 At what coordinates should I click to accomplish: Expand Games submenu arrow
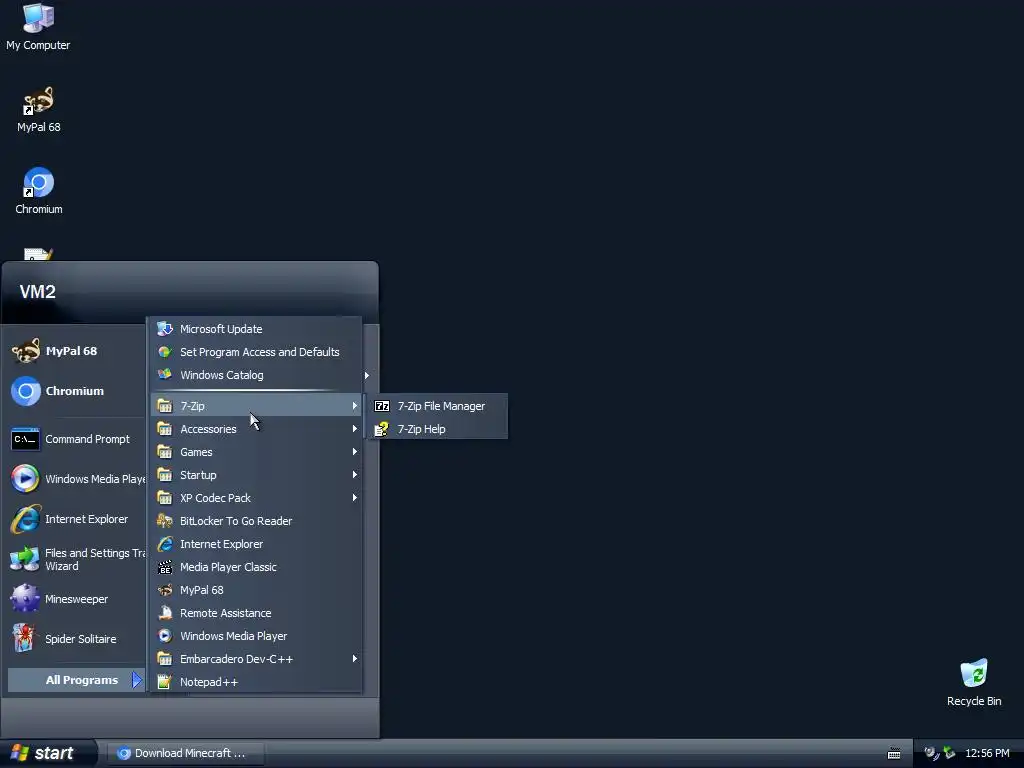355,452
